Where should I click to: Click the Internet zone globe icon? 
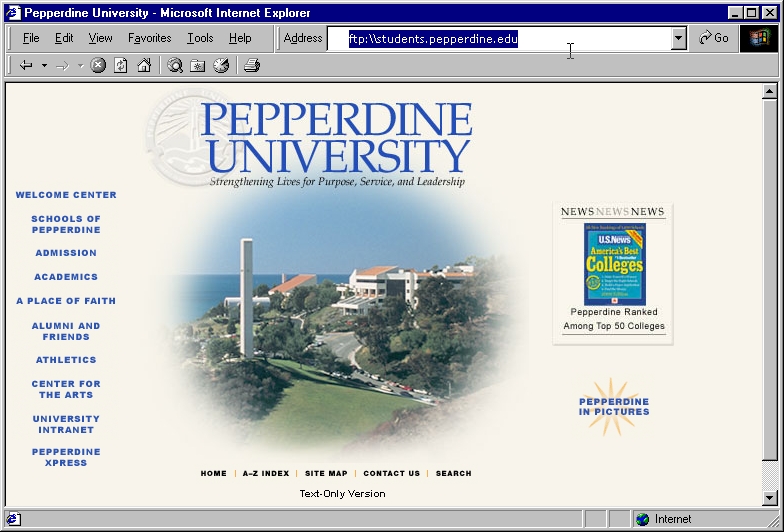click(x=642, y=520)
